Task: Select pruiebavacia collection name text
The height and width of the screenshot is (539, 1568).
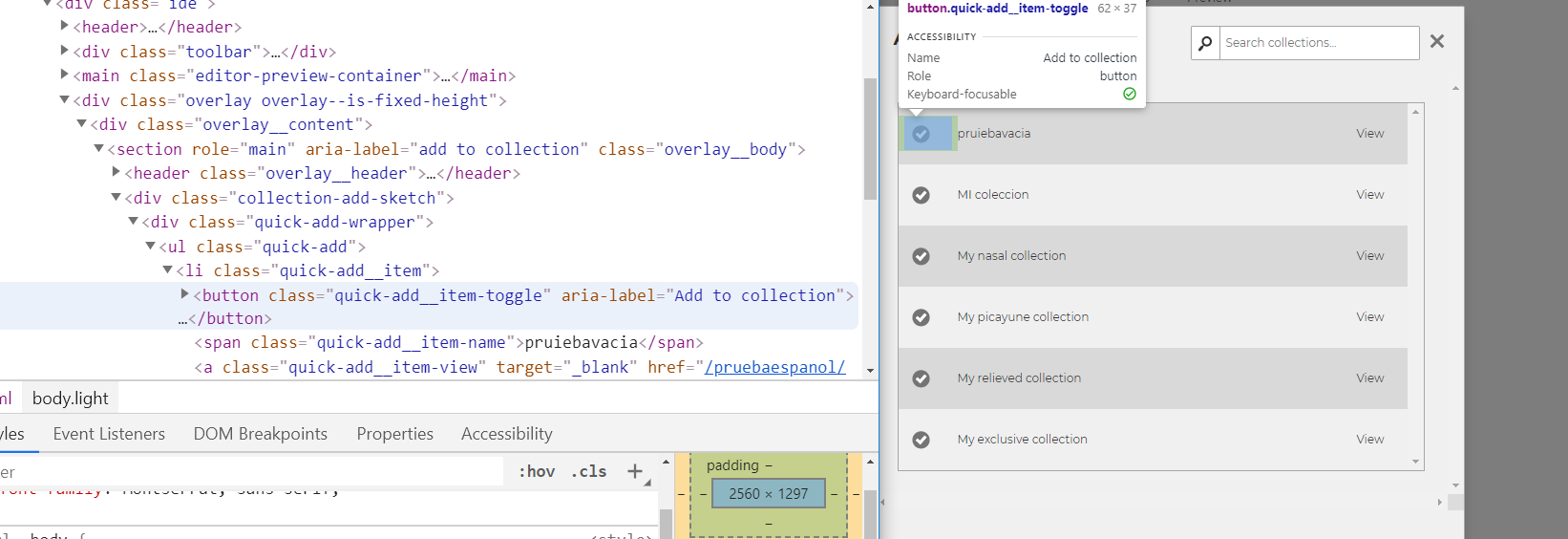Action: coord(994,134)
